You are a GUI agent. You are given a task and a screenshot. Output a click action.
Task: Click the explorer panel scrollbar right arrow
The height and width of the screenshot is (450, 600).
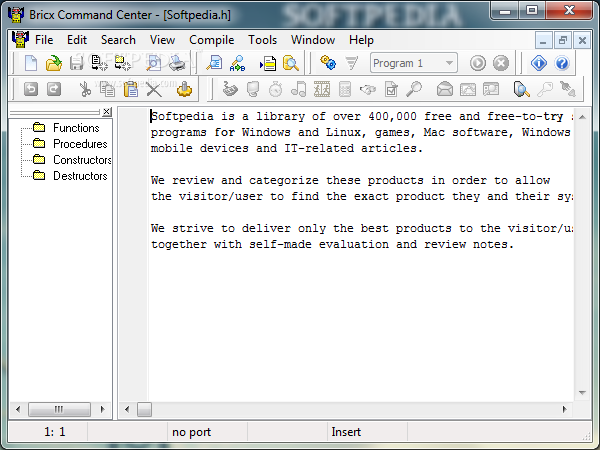[x=103, y=409]
